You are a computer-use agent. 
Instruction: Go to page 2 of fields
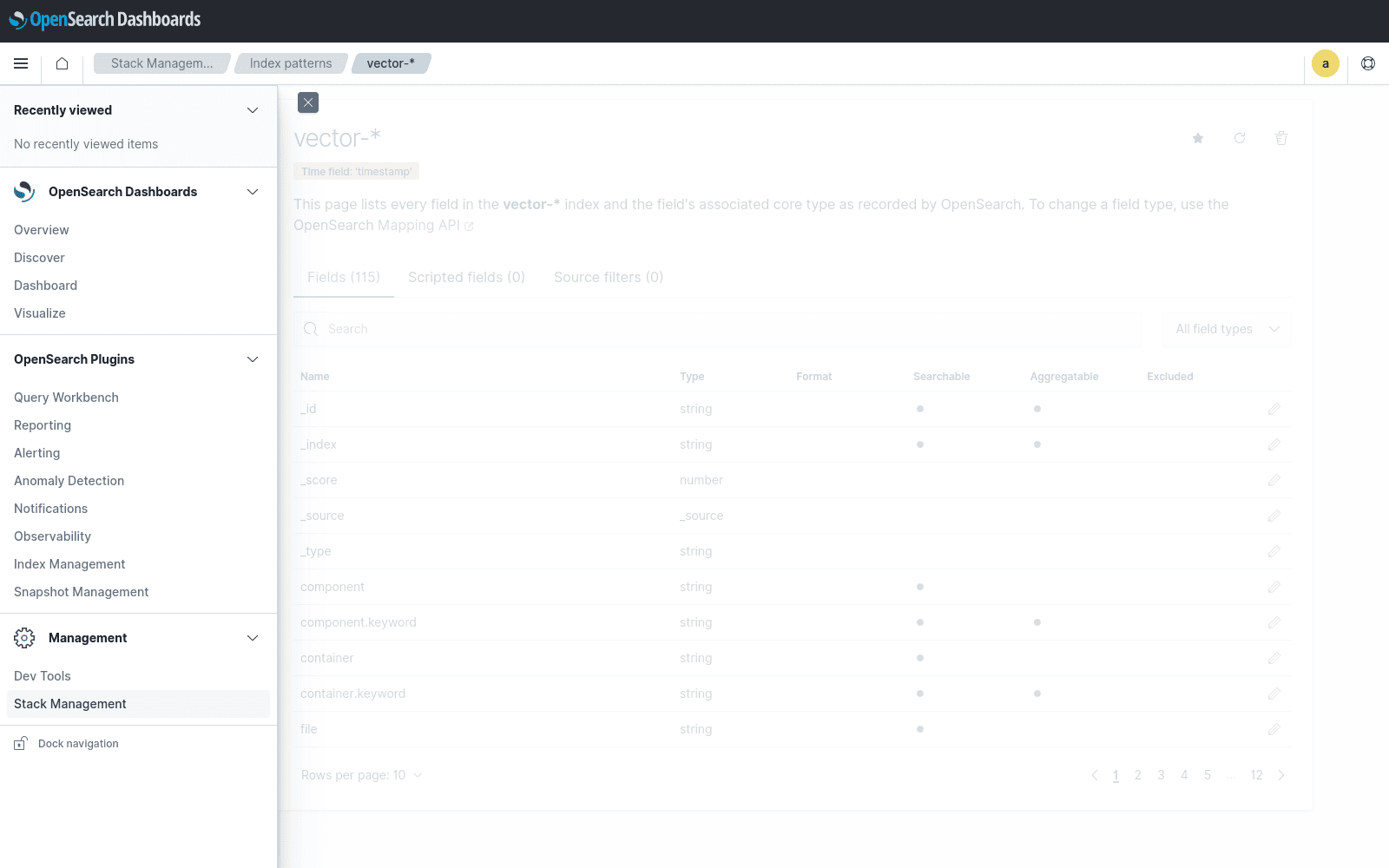(1137, 775)
